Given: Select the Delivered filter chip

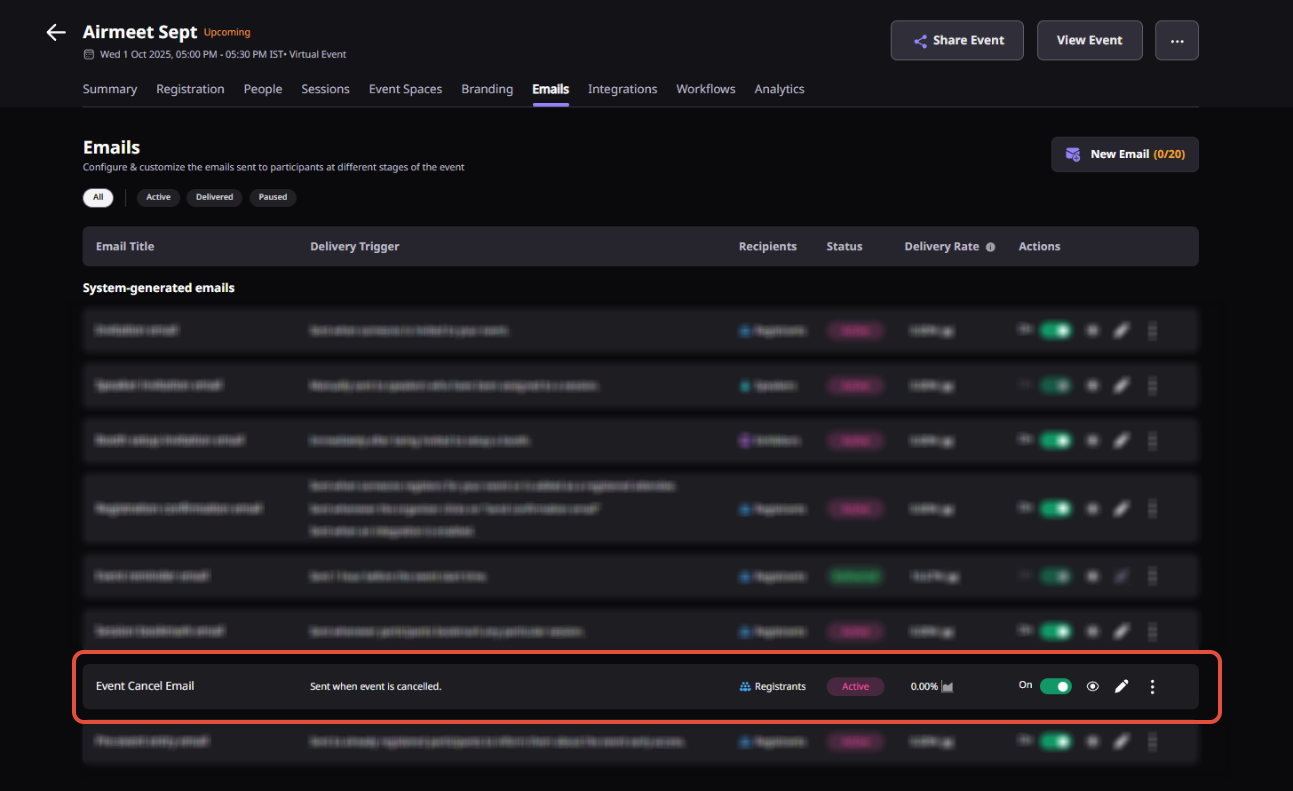Looking at the screenshot, I should pyautogui.click(x=214, y=197).
